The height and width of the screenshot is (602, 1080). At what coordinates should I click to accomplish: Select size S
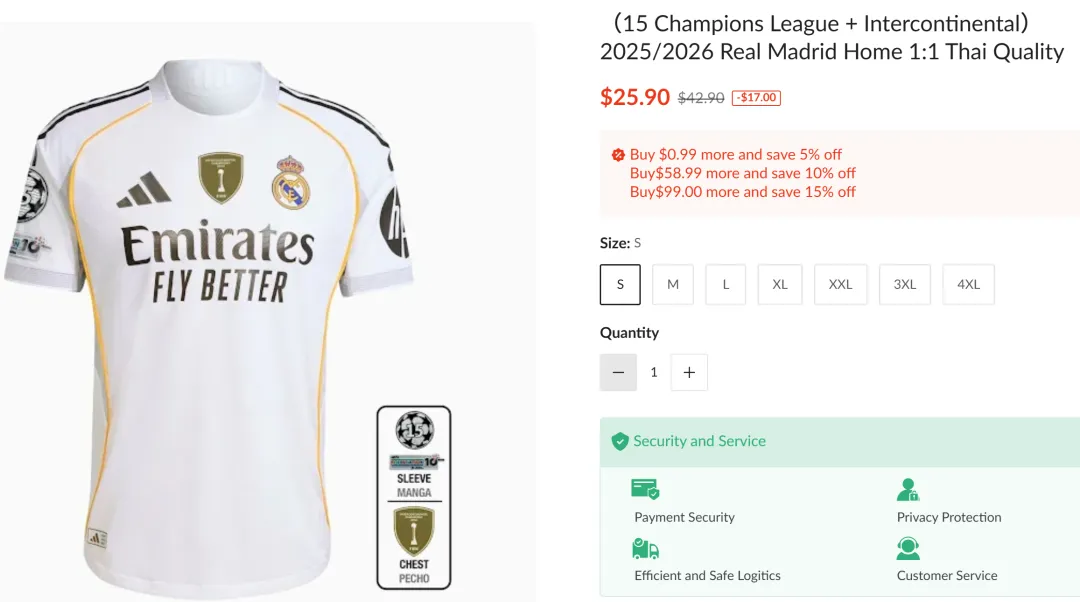coord(620,284)
